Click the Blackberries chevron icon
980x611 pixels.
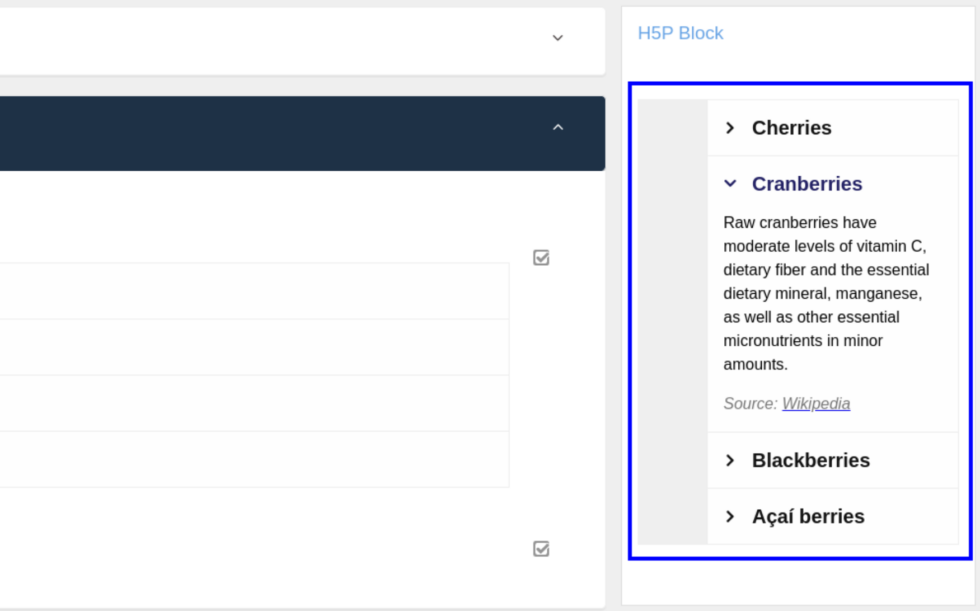coord(731,460)
